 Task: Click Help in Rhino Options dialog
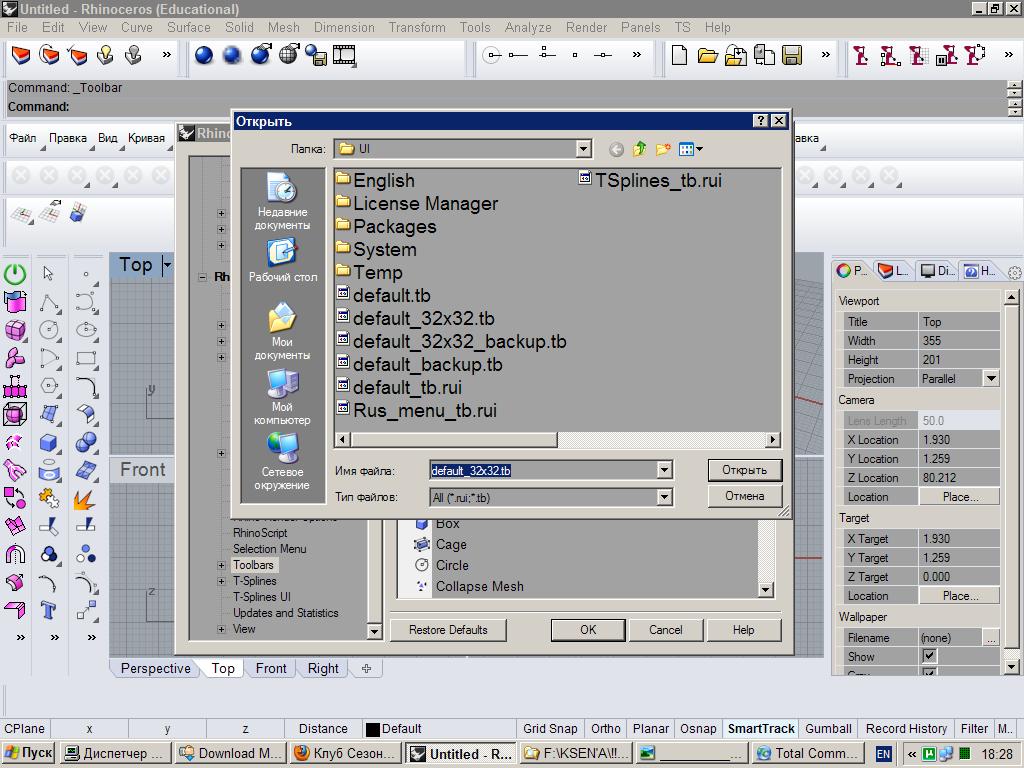743,630
